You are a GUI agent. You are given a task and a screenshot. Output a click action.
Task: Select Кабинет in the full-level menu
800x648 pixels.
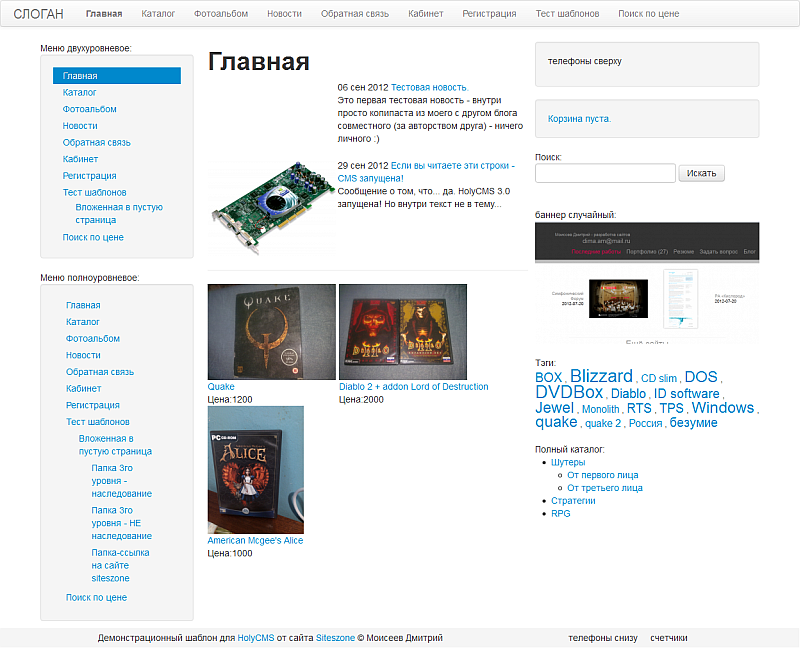(x=84, y=388)
